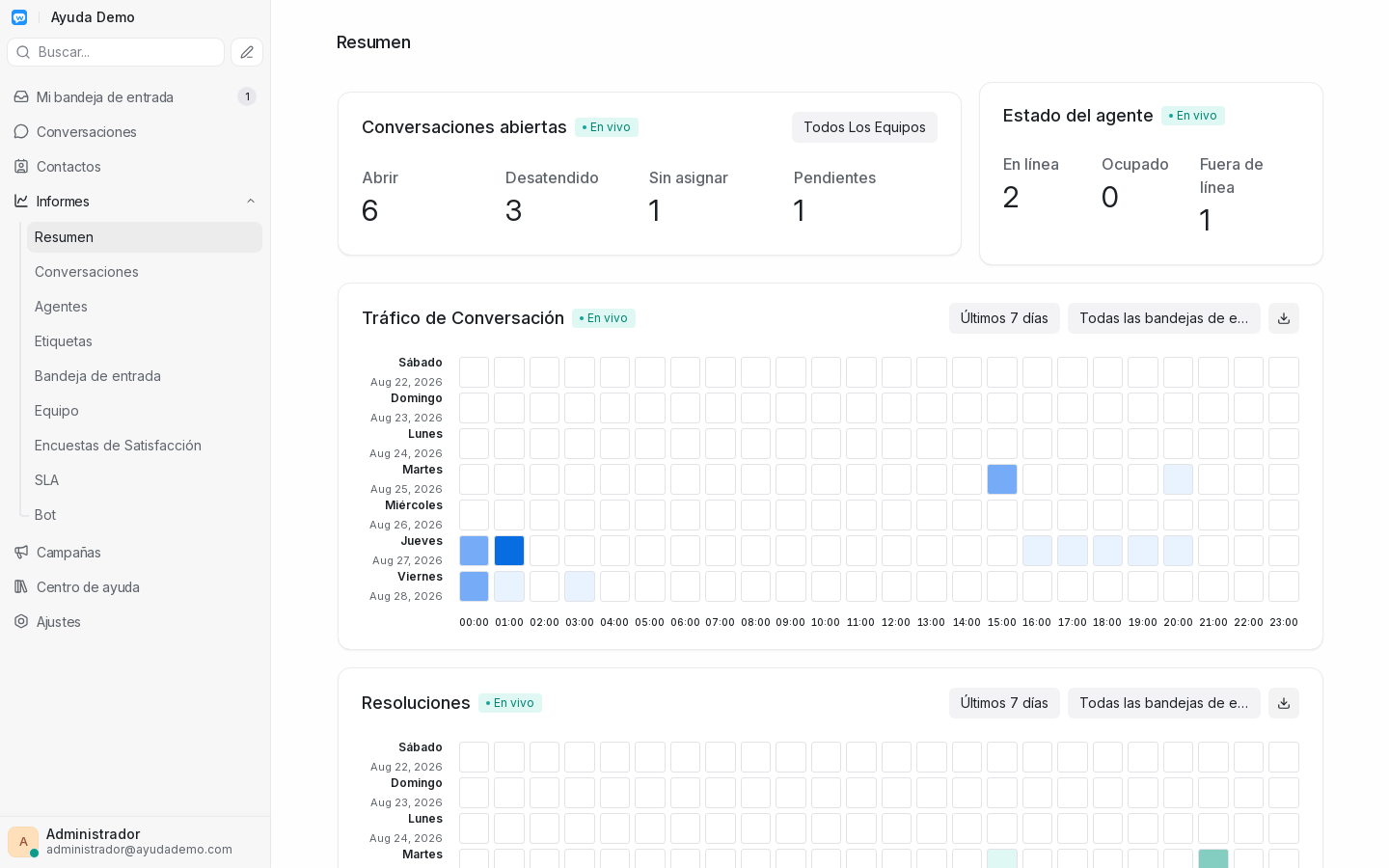Click the Tráfico de Conversación card title
1389x868 pixels.
(463, 318)
